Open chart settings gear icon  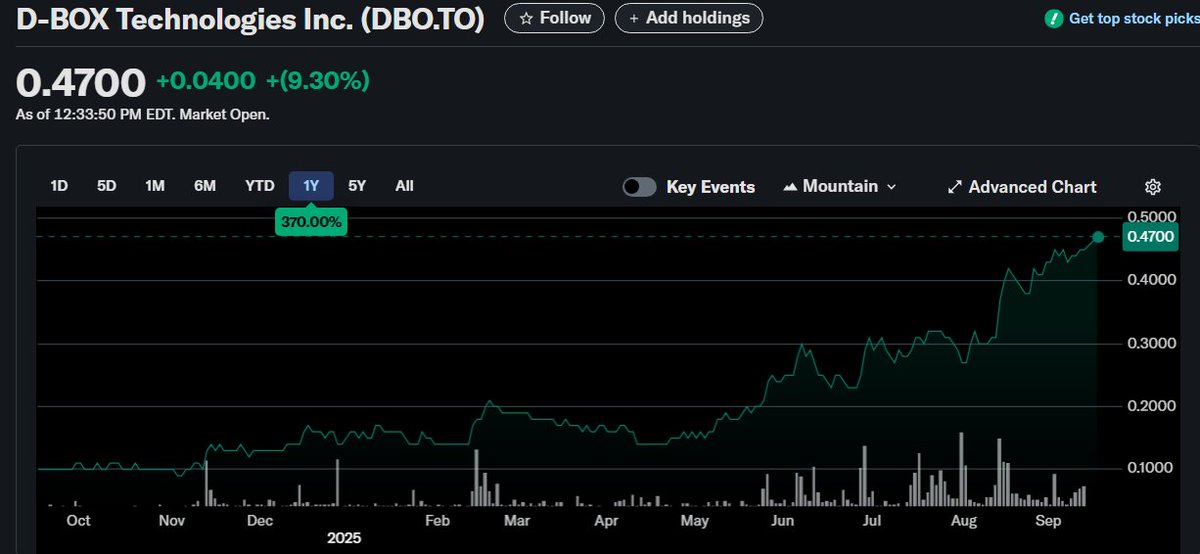point(1152,187)
